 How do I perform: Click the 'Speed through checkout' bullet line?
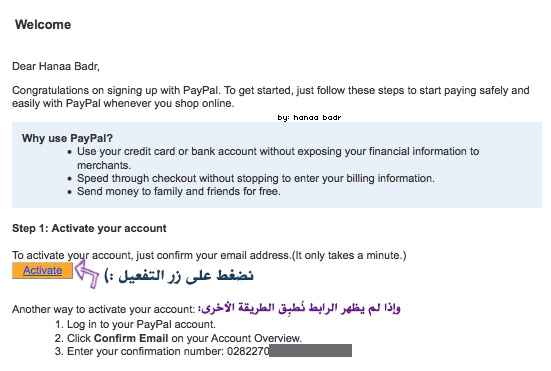(256, 178)
